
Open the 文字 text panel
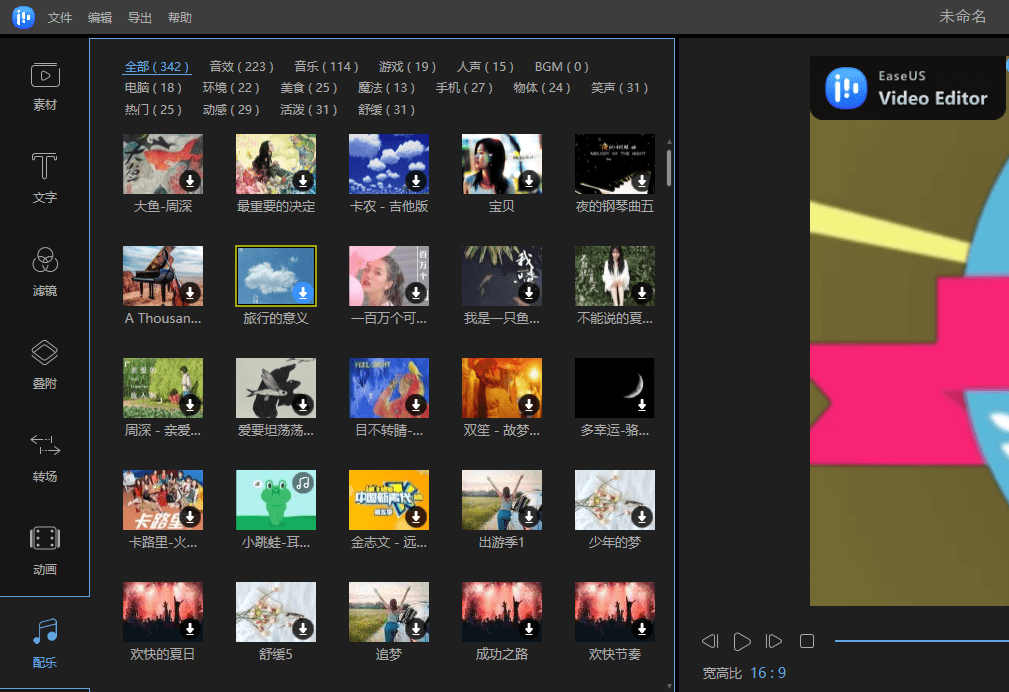coord(45,178)
